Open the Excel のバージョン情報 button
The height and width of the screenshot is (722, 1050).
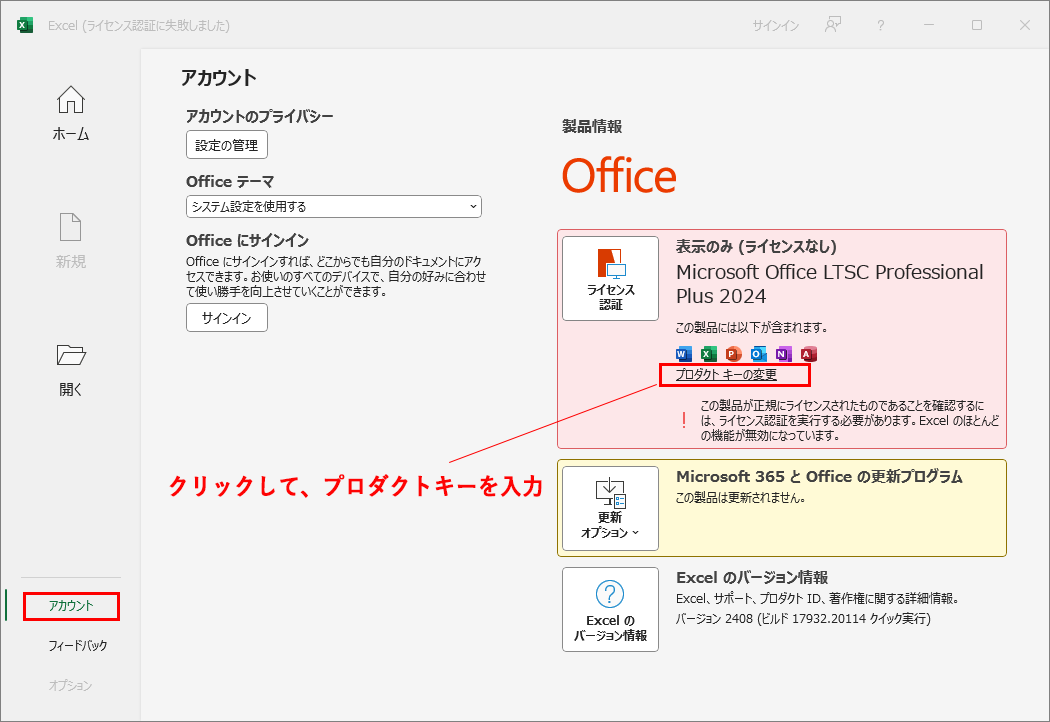(x=610, y=609)
